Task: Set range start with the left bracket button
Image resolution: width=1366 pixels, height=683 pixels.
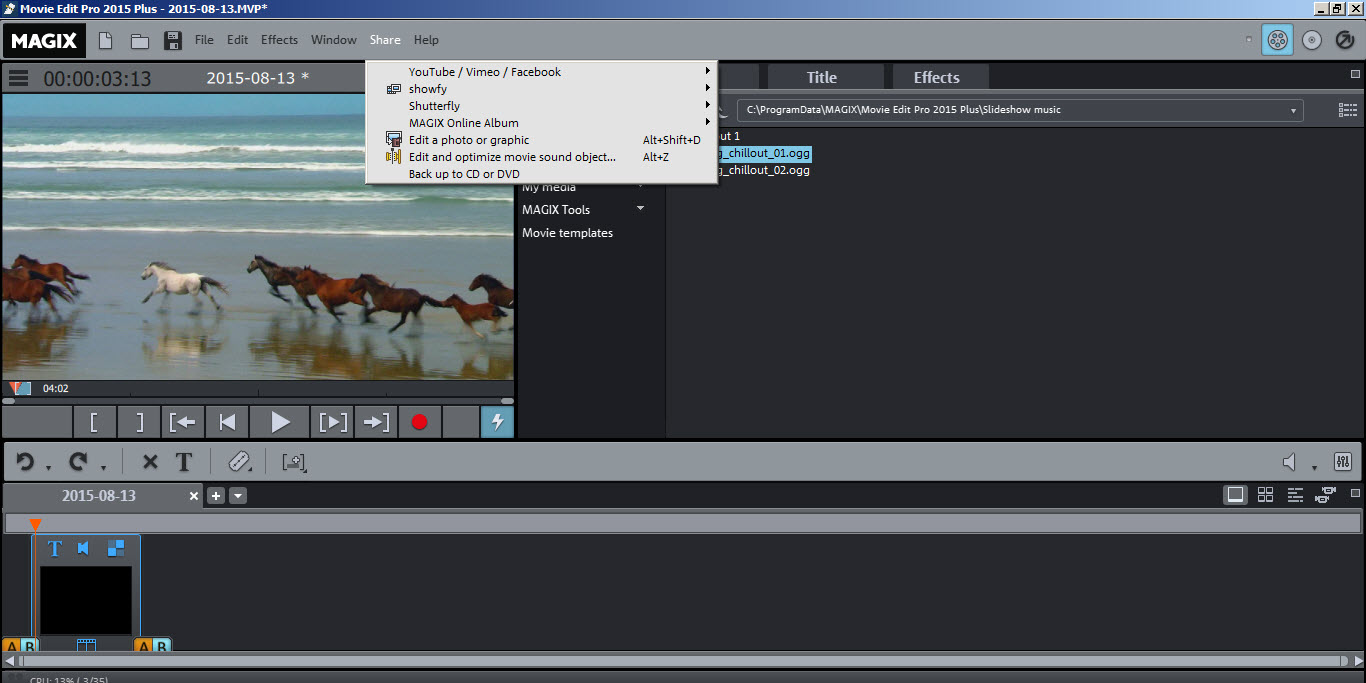Action: (x=95, y=422)
